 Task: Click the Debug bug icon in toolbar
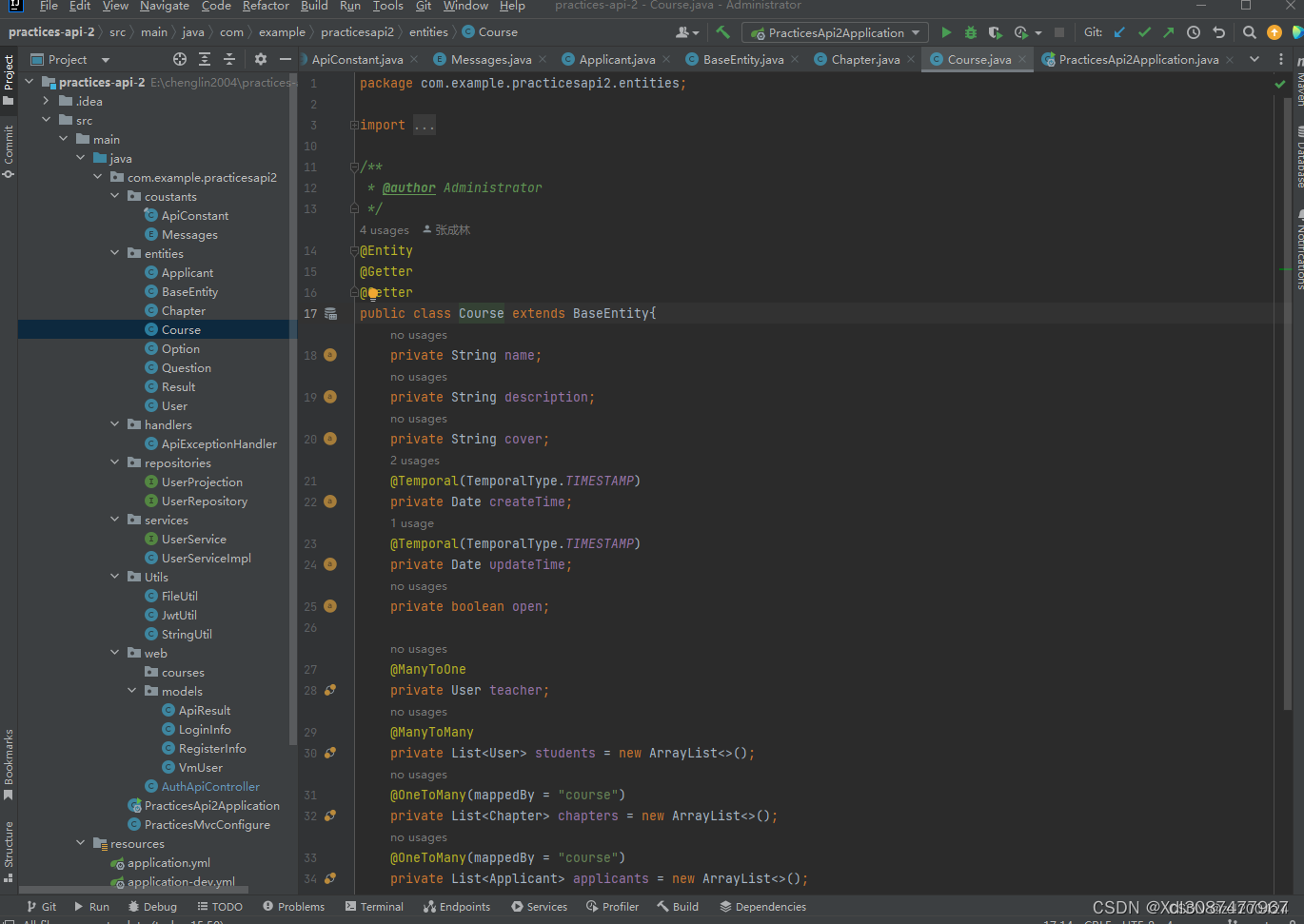tap(971, 32)
